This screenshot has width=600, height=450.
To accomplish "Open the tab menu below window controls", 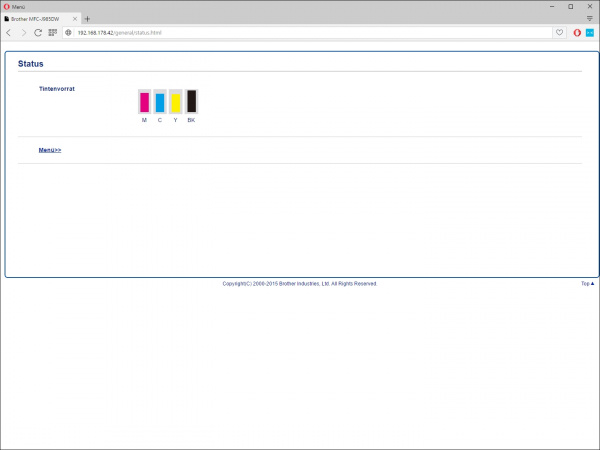I will point(589,19).
